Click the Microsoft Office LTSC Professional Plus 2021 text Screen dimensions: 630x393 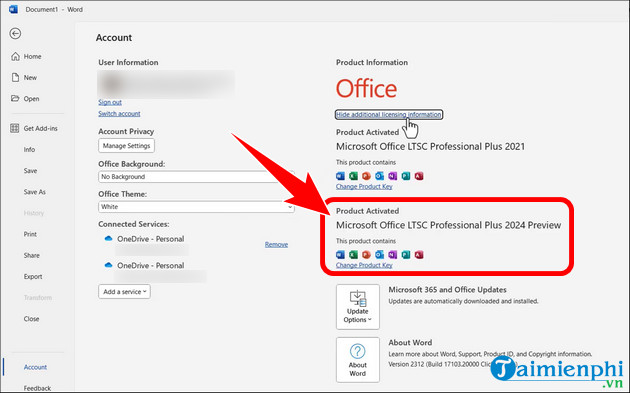pyautogui.click(x=430, y=147)
